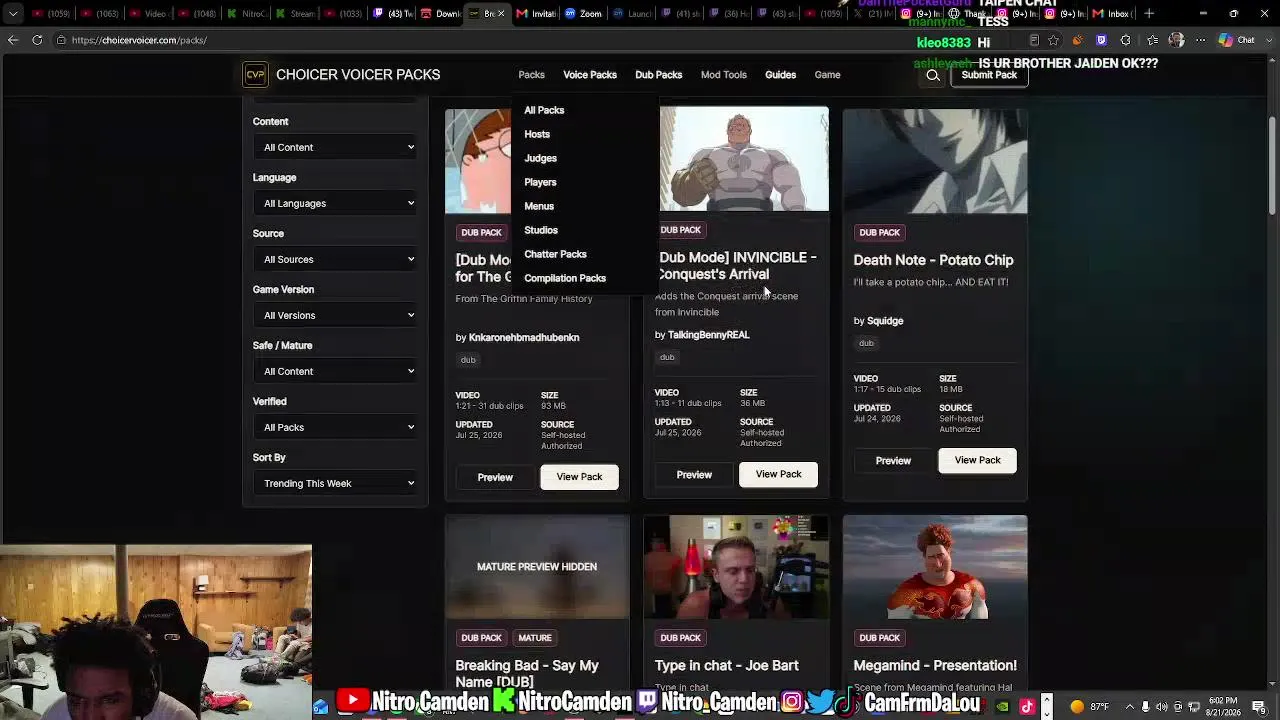Click the CVP site logo icon
The height and width of the screenshot is (720, 1280).
255,75
